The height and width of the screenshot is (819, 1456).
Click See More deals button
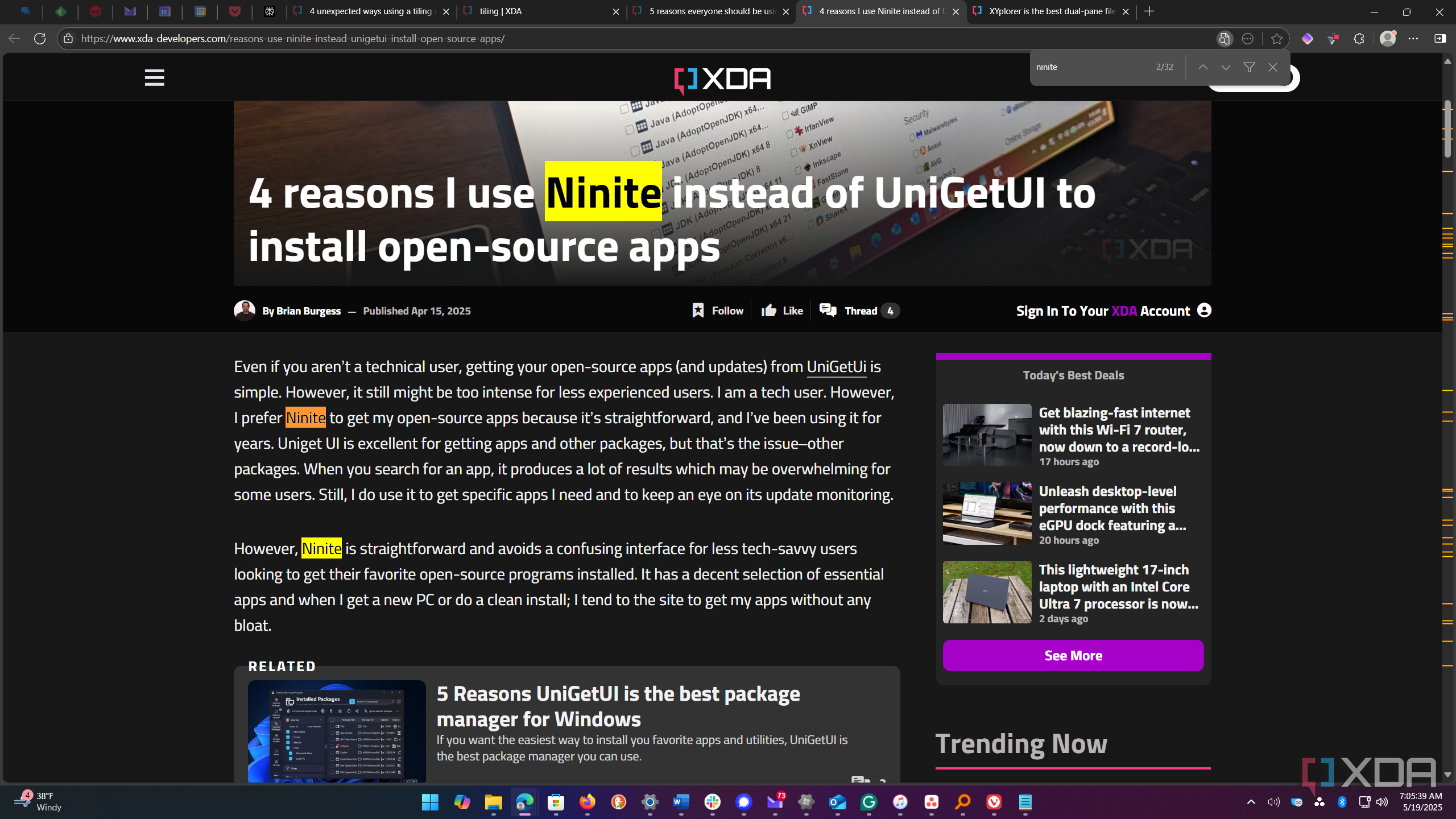[1073, 655]
